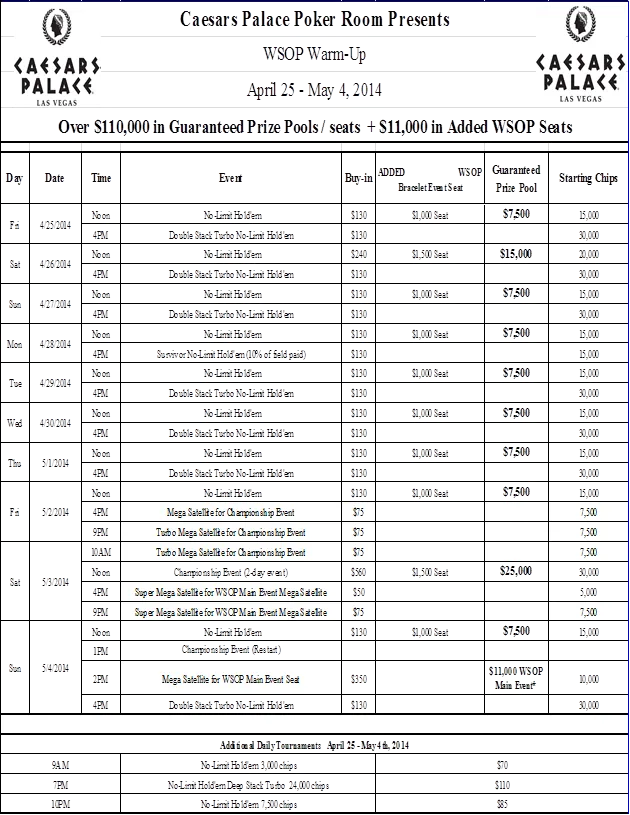Screen dimensions: 630x815
Task: Click the 'Day' column header
Action: click(14, 178)
